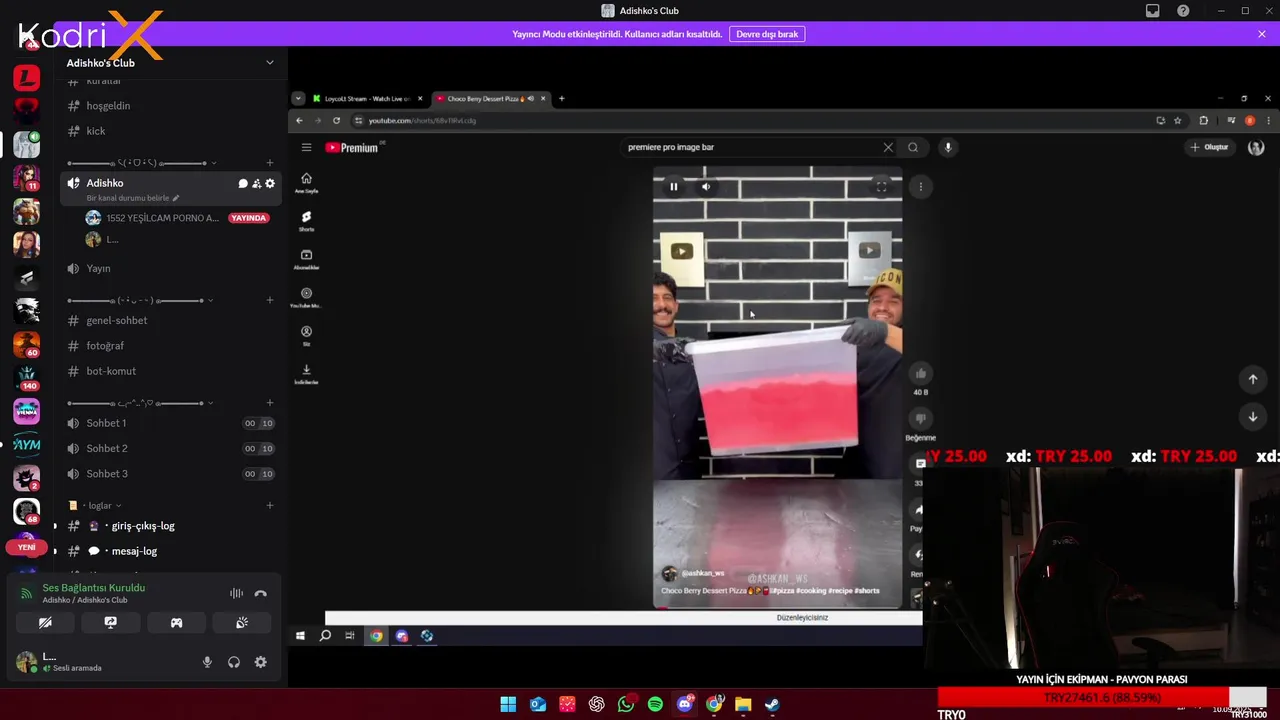Clear the YouTube search box X
The height and width of the screenshot is (720, 1280).
point(888,147)
